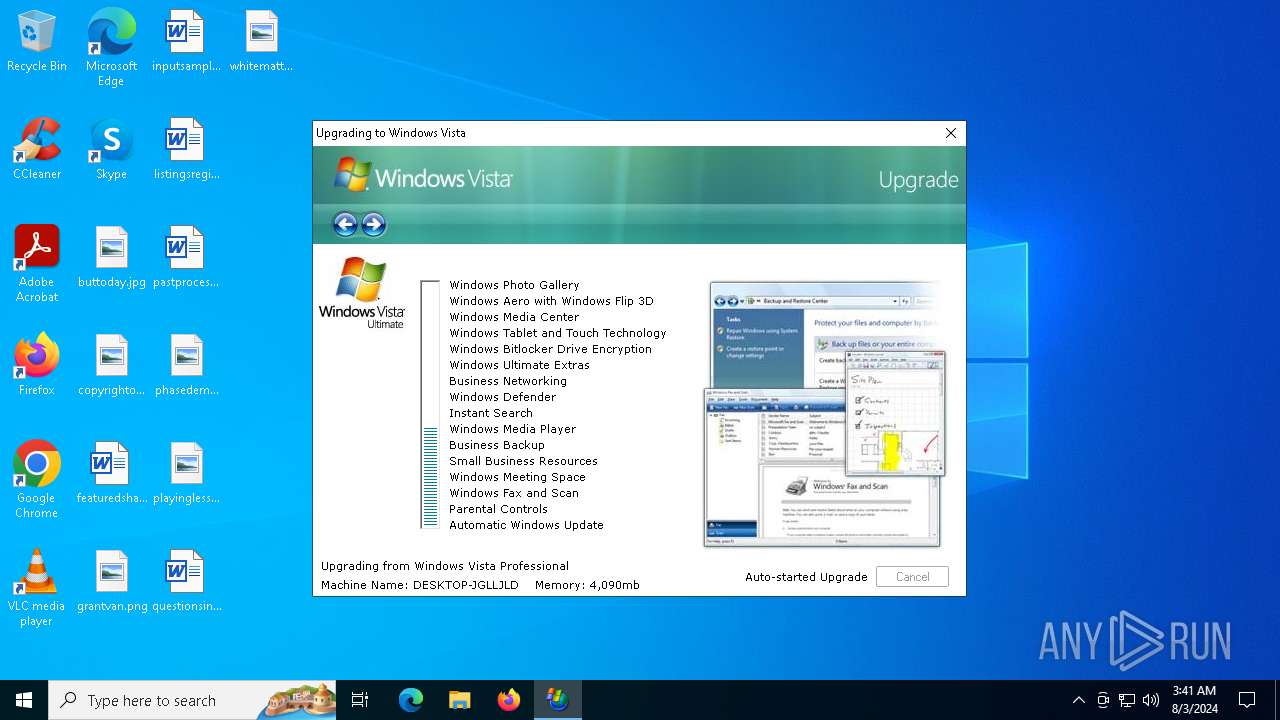
Task: Click the Auto-started Upgrade label
Action: click(x=806, y=577)
